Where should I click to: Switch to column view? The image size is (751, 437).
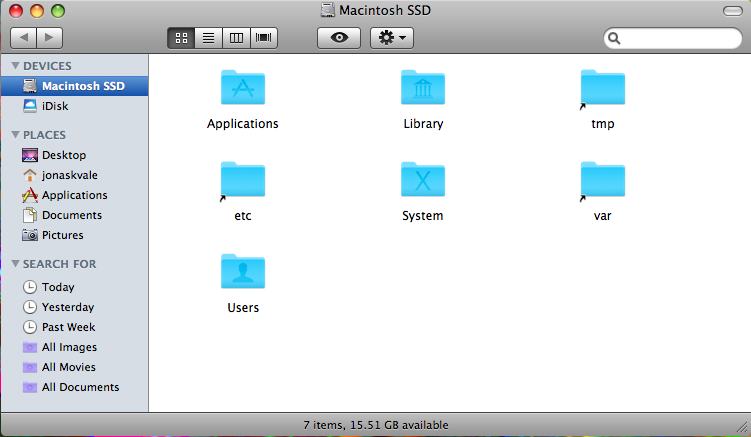click(236, 38)
